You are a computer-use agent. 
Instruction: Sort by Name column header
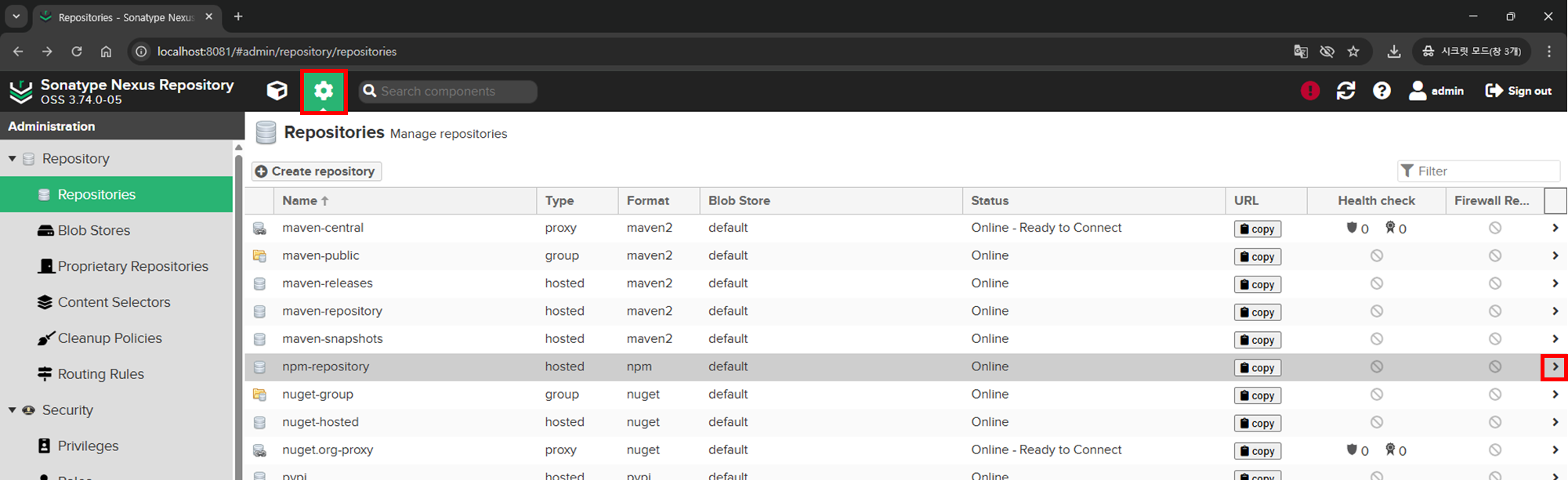click(x=405, y=200)
